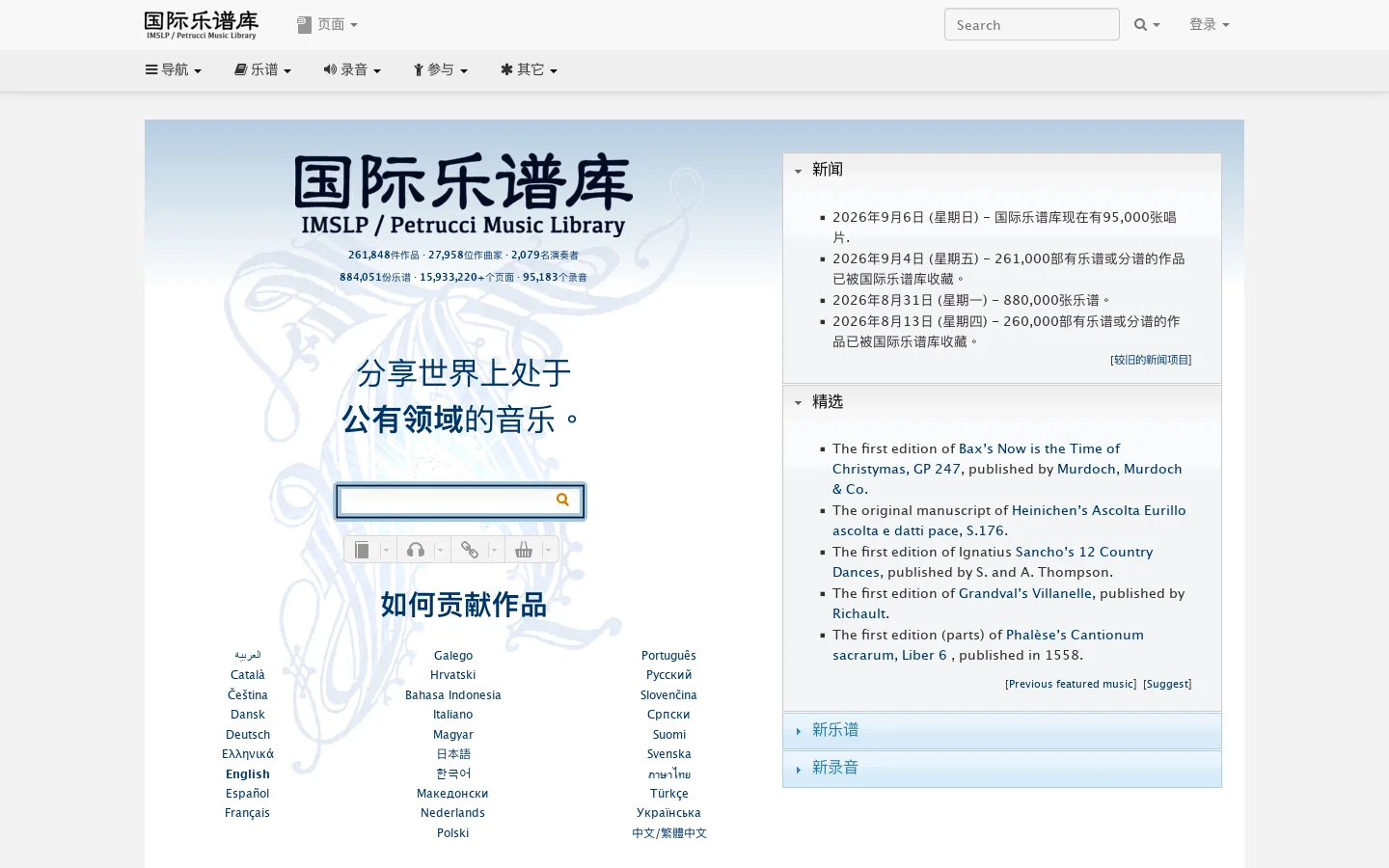
Task: Switch language to Deutsch
Action: click(248, 735)
